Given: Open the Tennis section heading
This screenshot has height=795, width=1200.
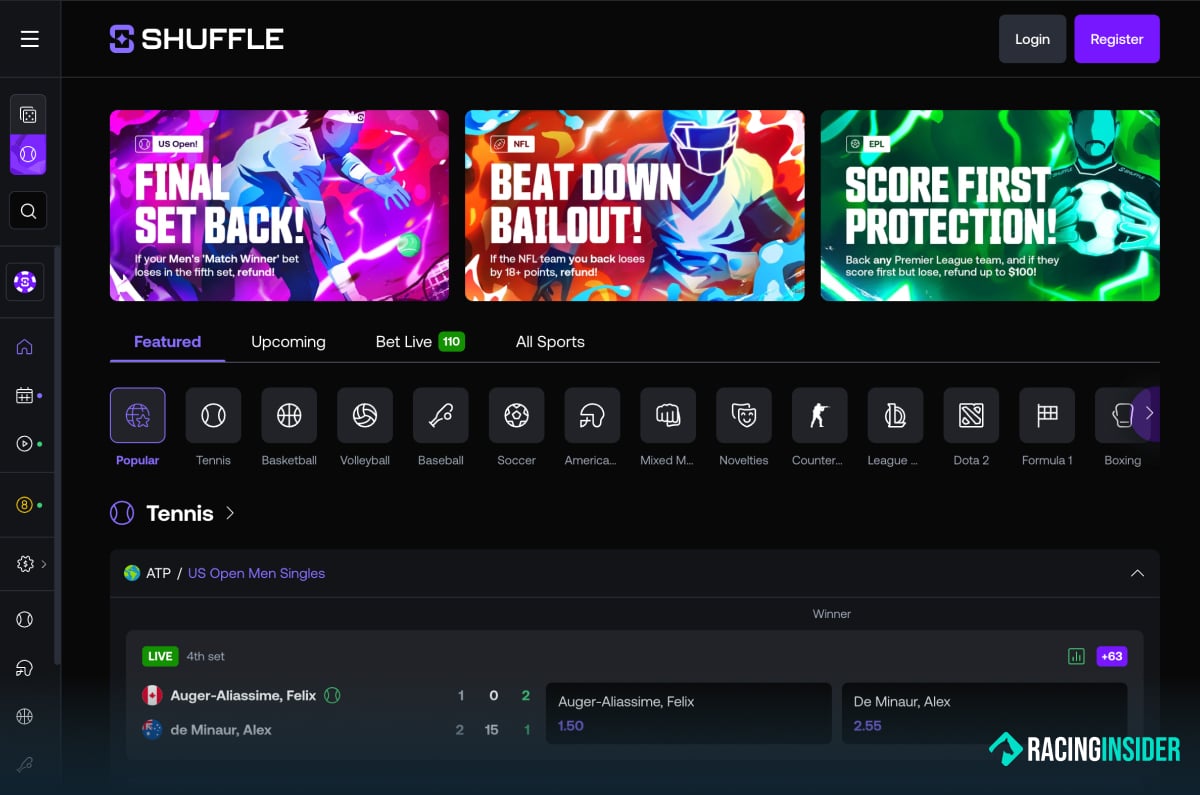Looking at the screenshot, I should pyautogui.click(x=180, y=513).
